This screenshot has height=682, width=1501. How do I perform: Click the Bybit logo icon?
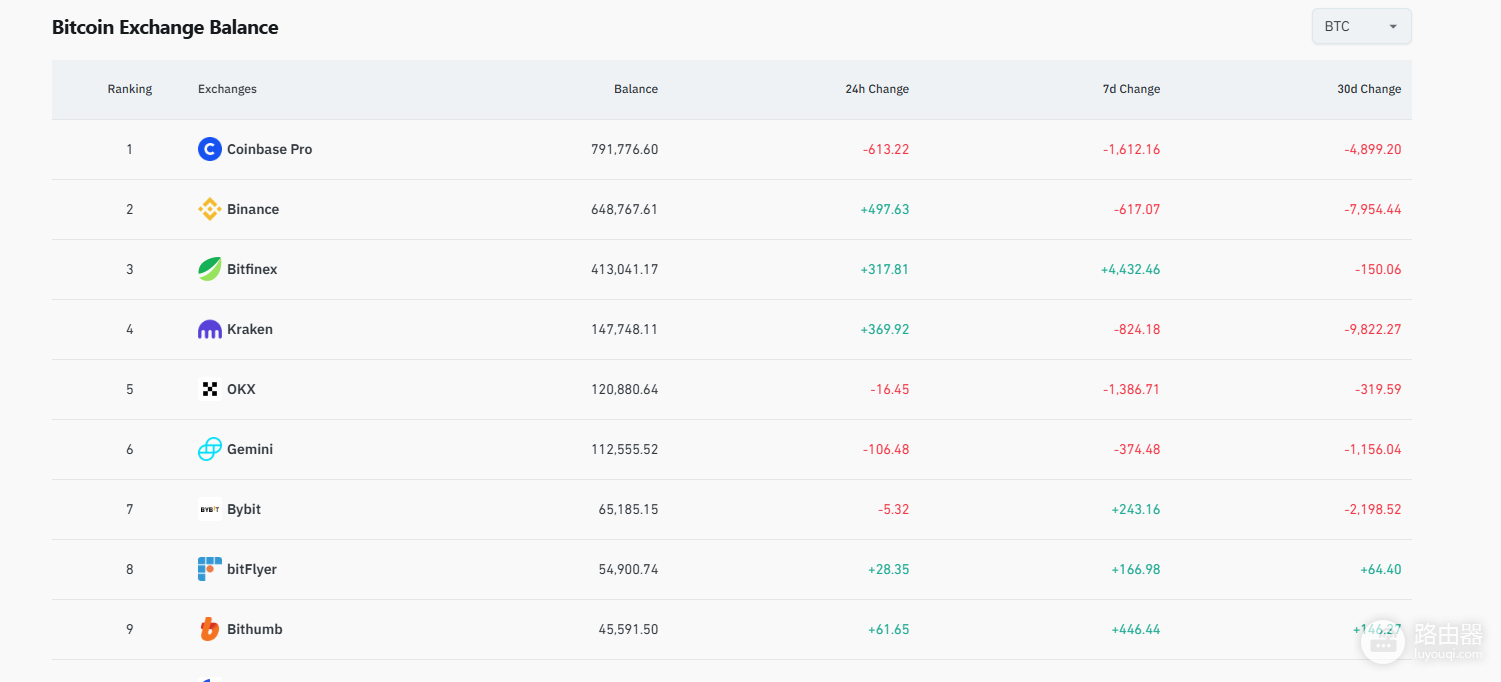(x=209, y=509)
